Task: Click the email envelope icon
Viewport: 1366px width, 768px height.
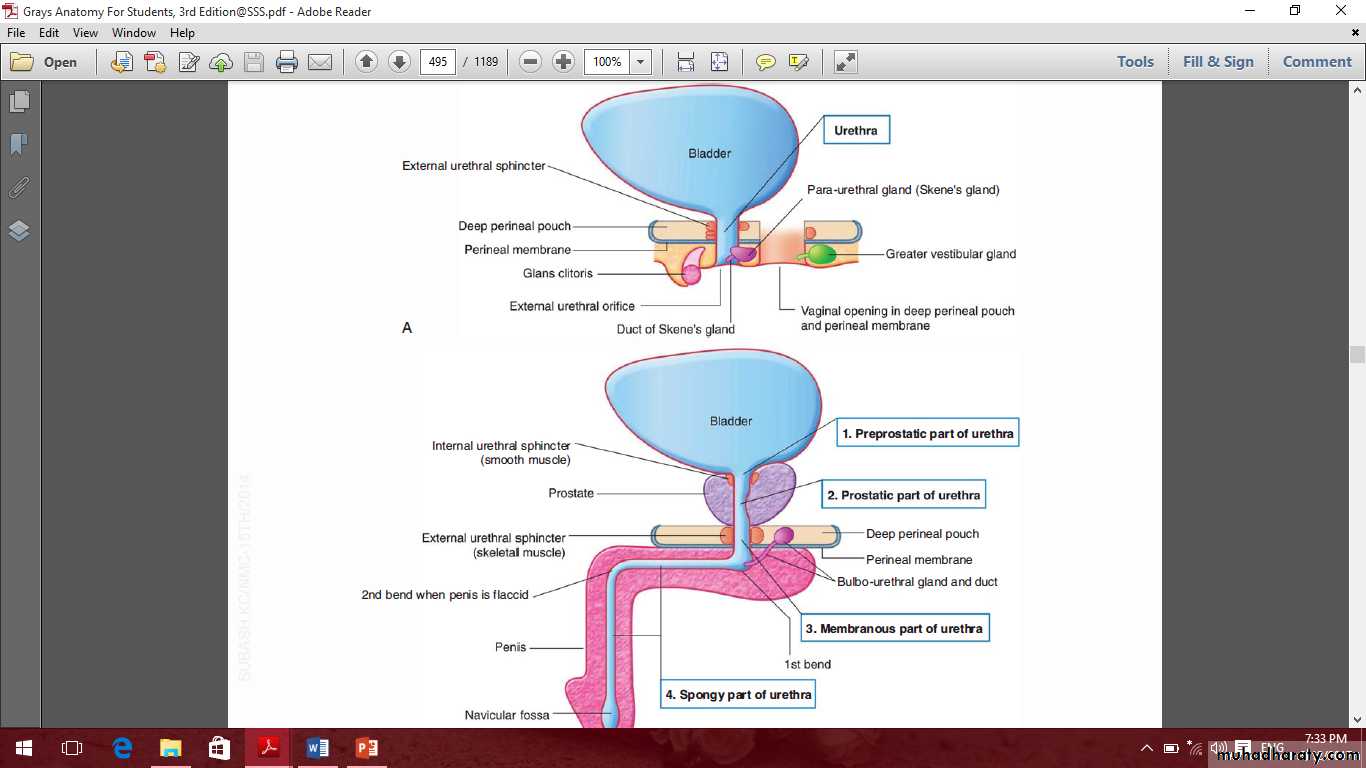Action: pos(320,62)
